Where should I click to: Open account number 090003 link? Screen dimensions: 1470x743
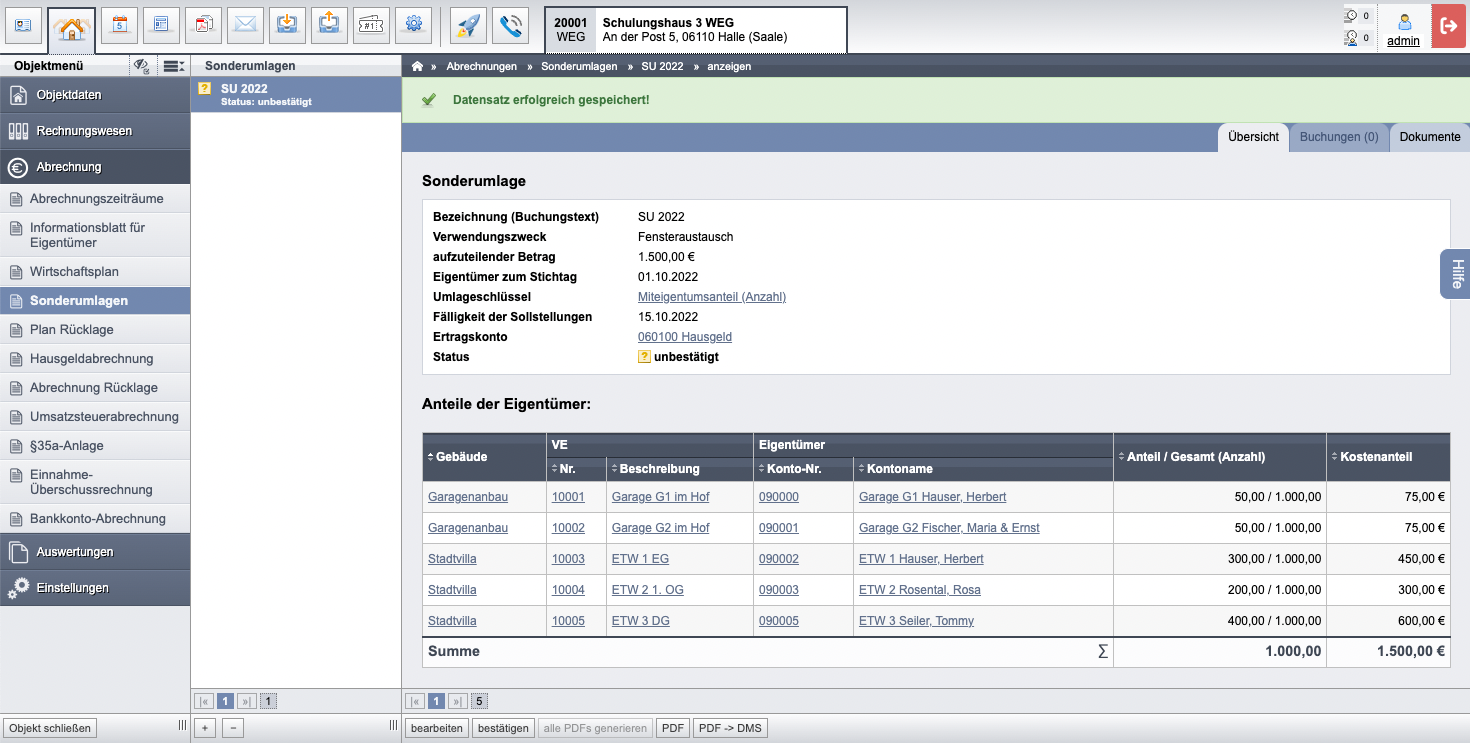click(x=779, y=590)
